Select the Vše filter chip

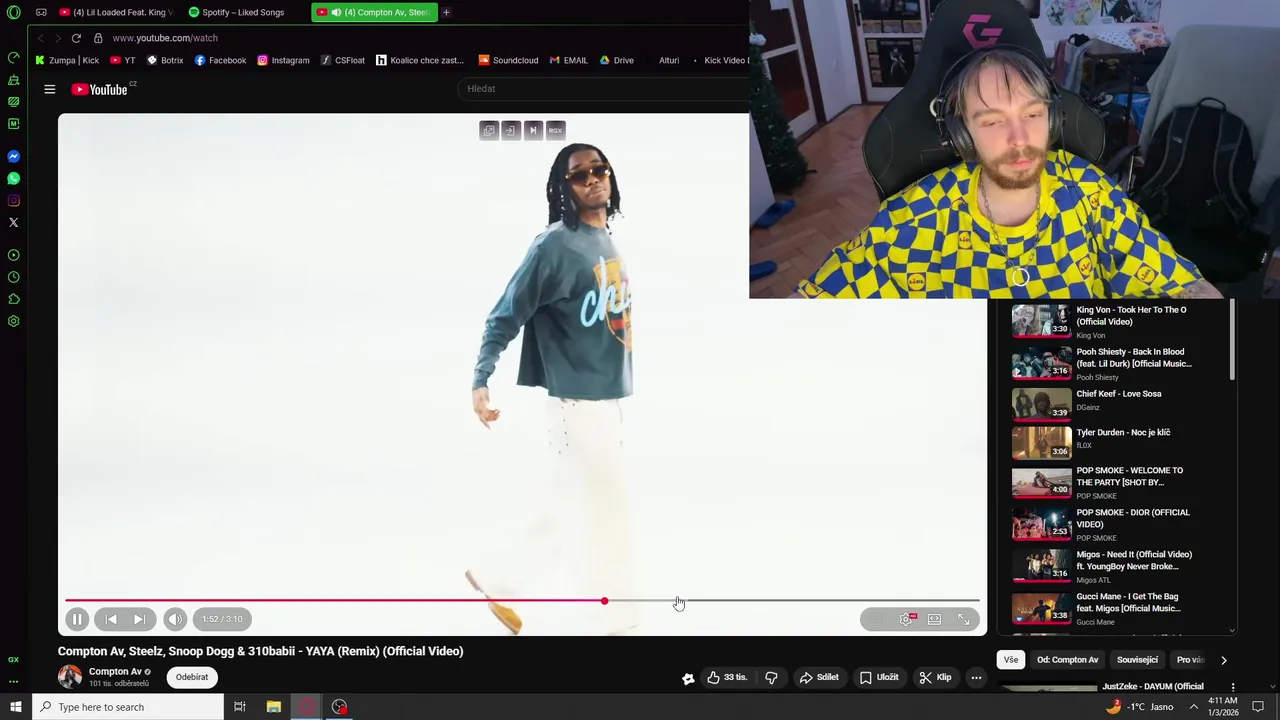pyautogui.click(x=1011, y=660)
